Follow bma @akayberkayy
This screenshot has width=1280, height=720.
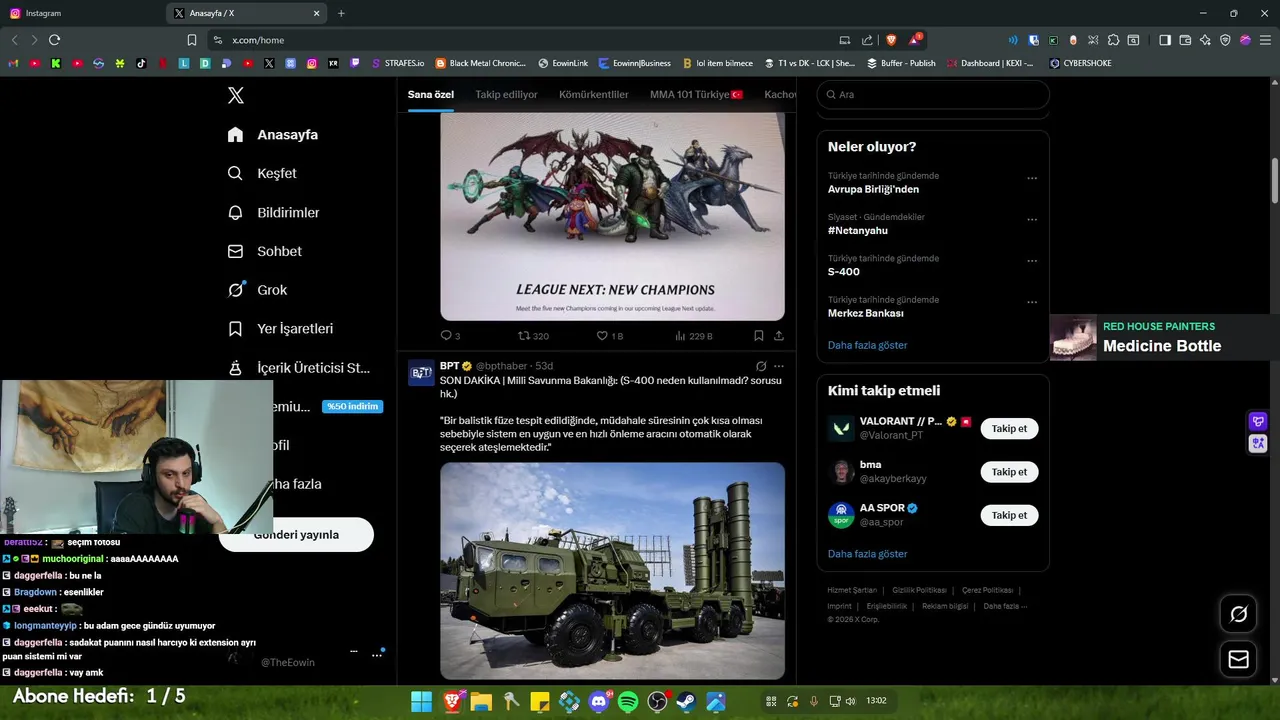(x=1009, y=472)
